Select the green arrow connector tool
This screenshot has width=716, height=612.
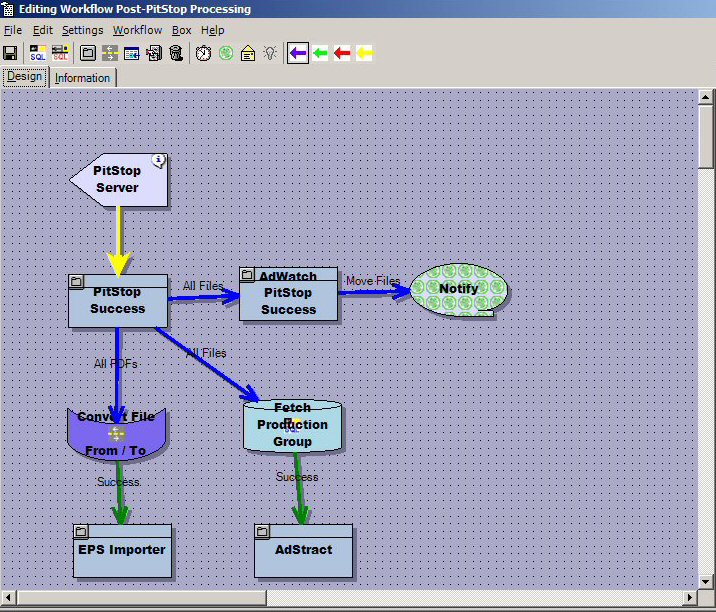point(320,53)
